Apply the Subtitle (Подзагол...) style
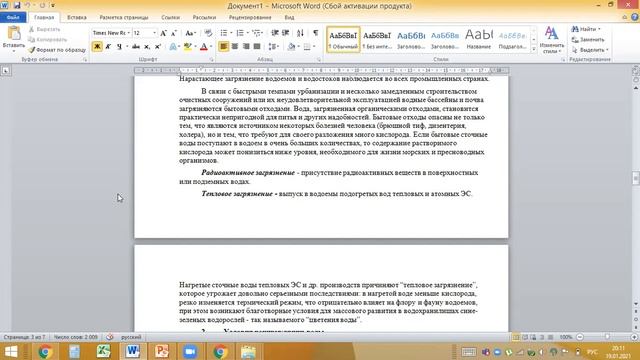 point(513,40)
